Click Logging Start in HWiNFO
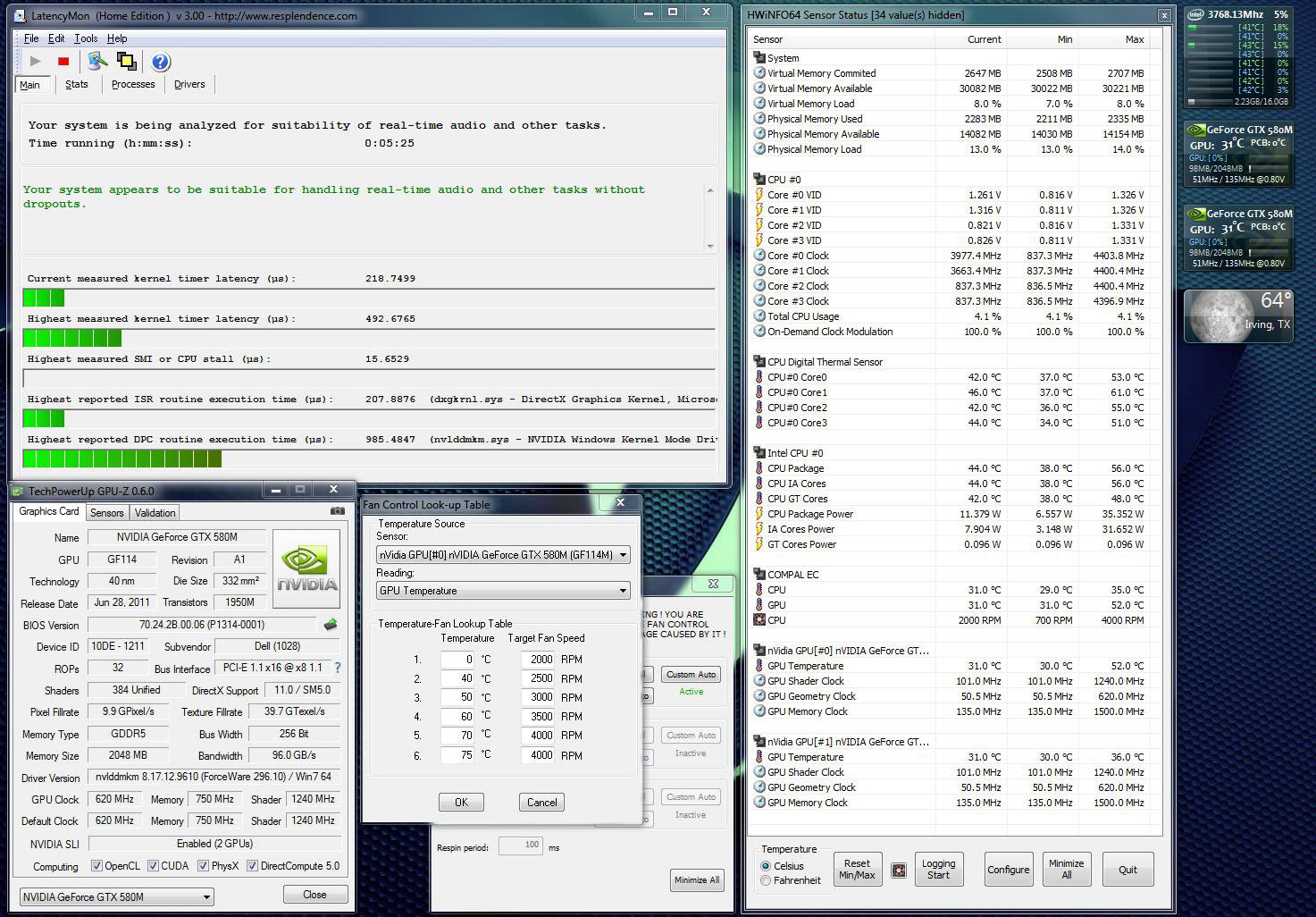 [x=938, y=870]
